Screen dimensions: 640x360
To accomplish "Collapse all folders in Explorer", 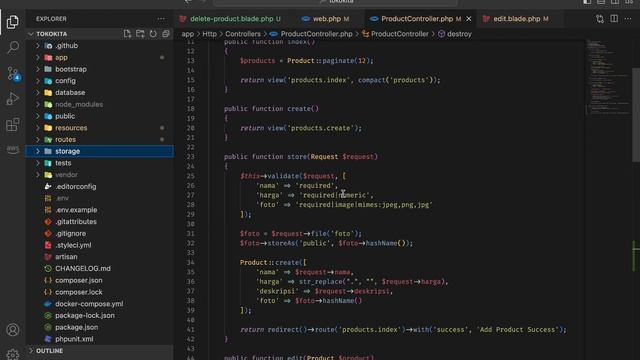I will 166,34.
